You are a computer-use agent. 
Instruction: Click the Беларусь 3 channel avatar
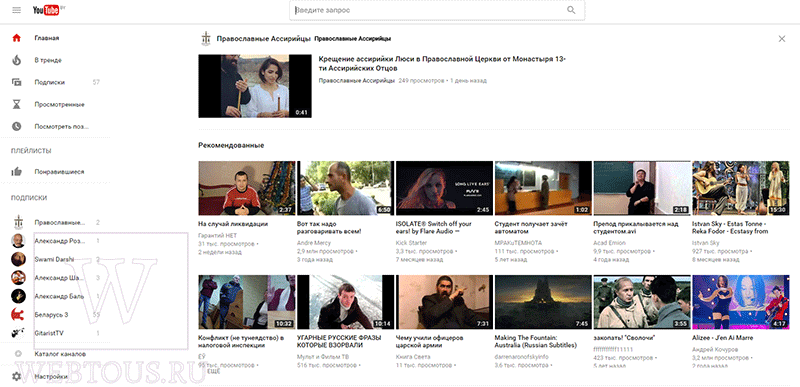point(18,315)
